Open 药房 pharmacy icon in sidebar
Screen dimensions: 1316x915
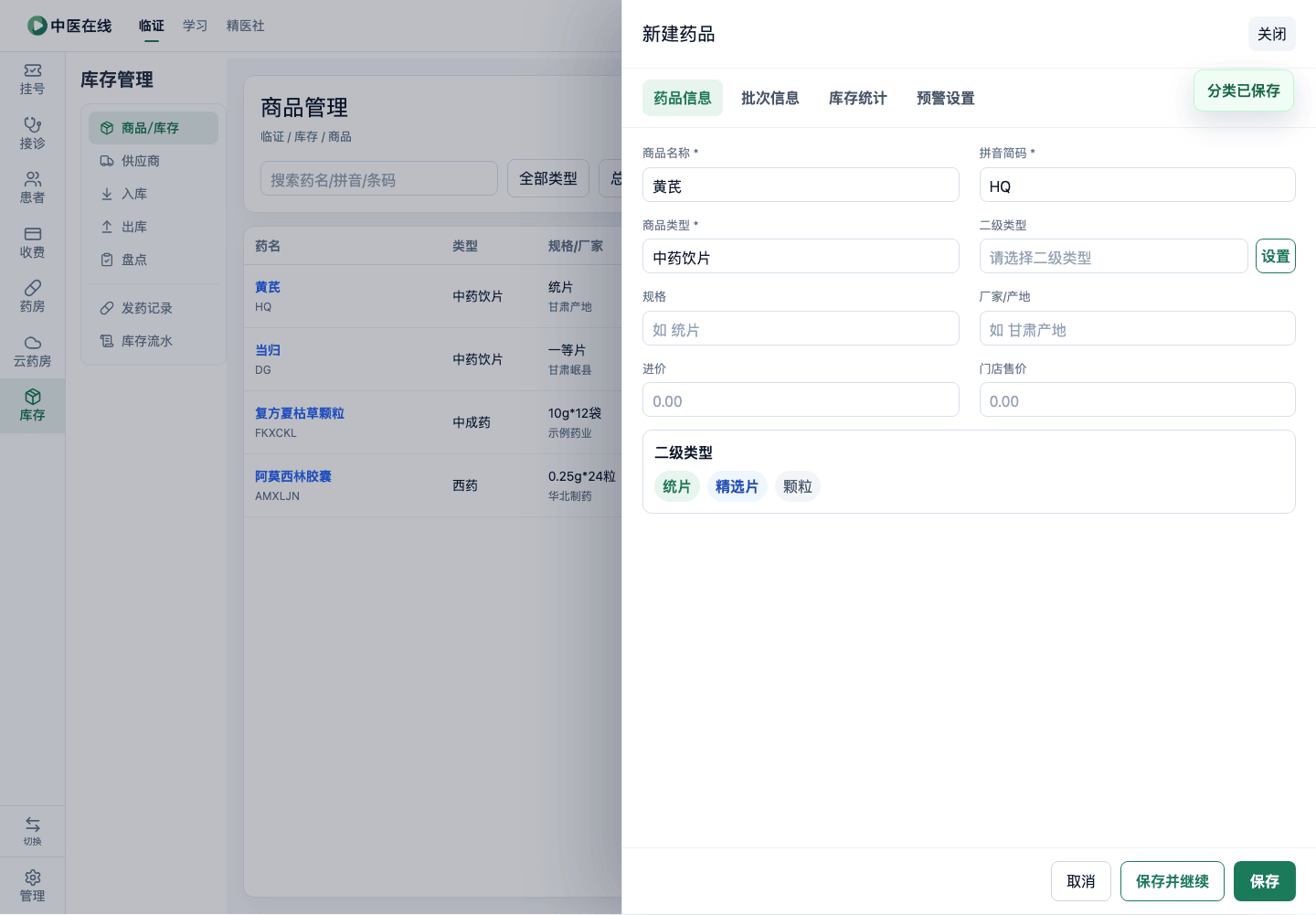click(32, 287)
